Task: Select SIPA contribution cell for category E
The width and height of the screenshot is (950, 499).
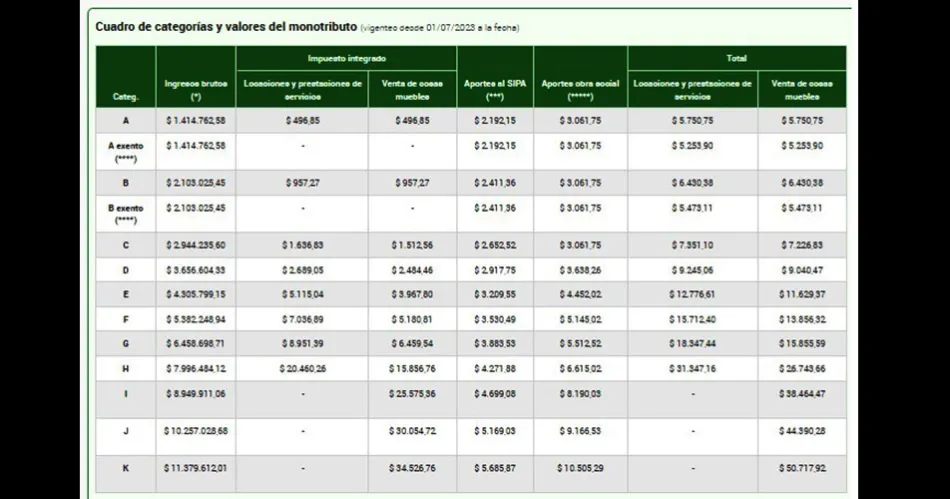Action: 495,295
